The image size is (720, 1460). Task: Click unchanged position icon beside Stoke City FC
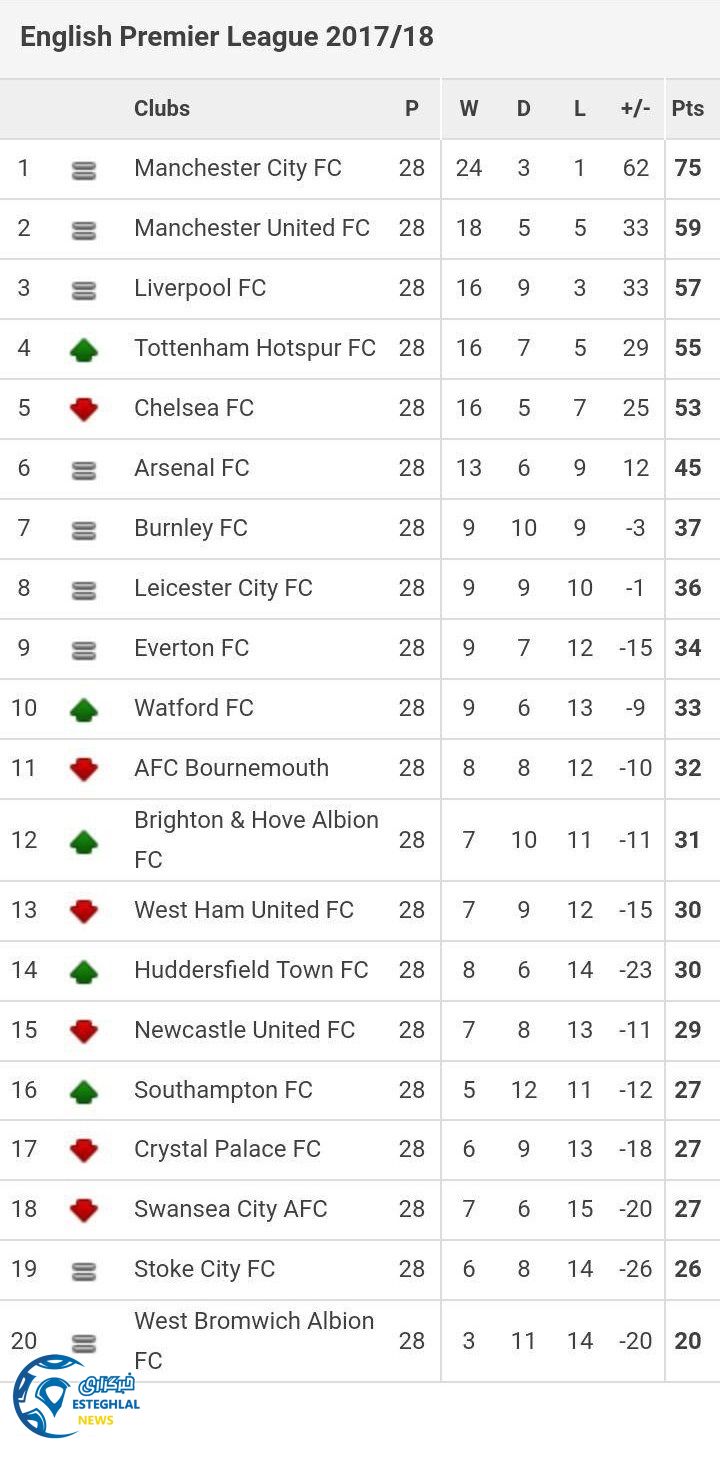(84, 1271)
